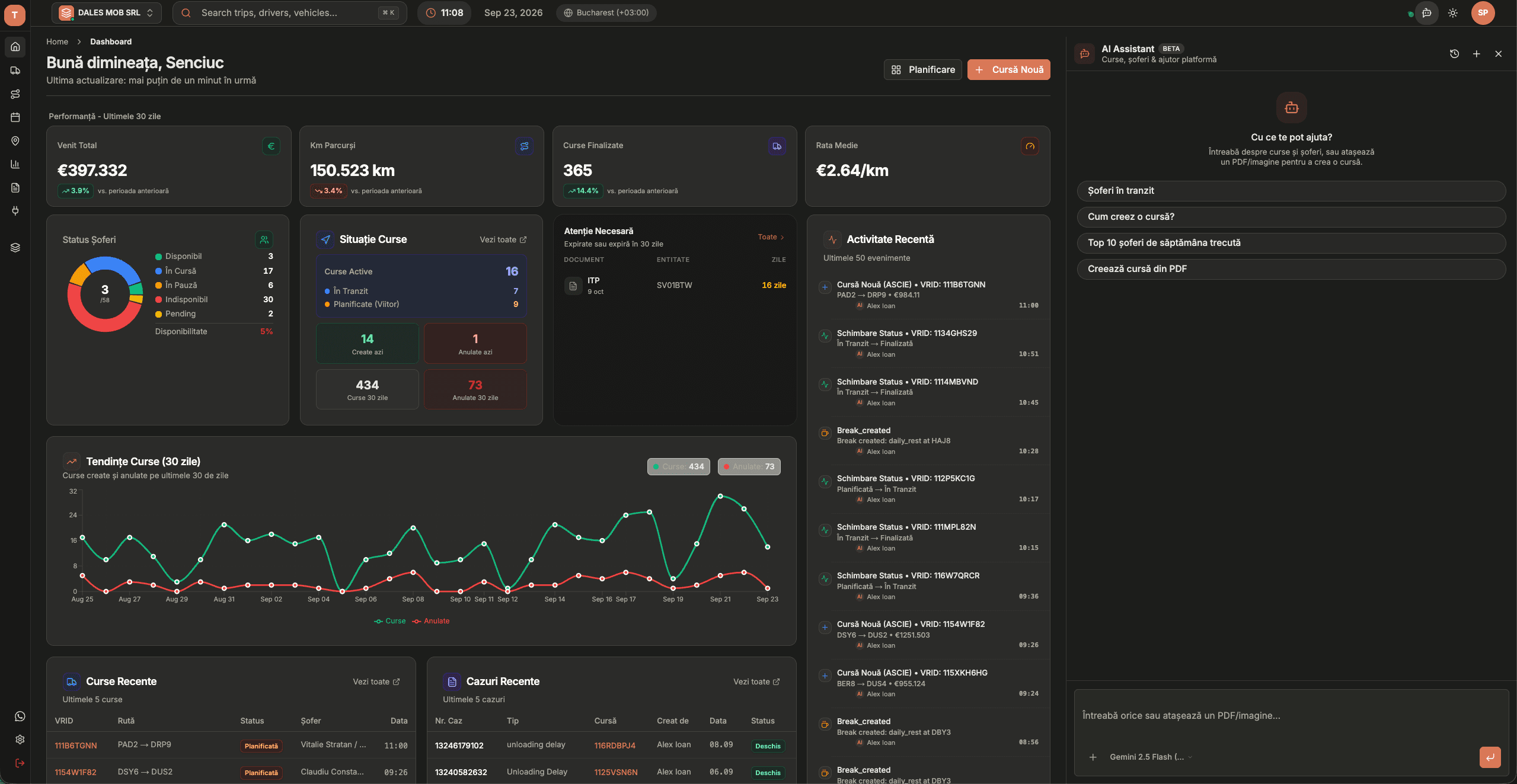Open the layers icon in sidebar
The height and width of the screenshot is (784, 1517).
15,248
